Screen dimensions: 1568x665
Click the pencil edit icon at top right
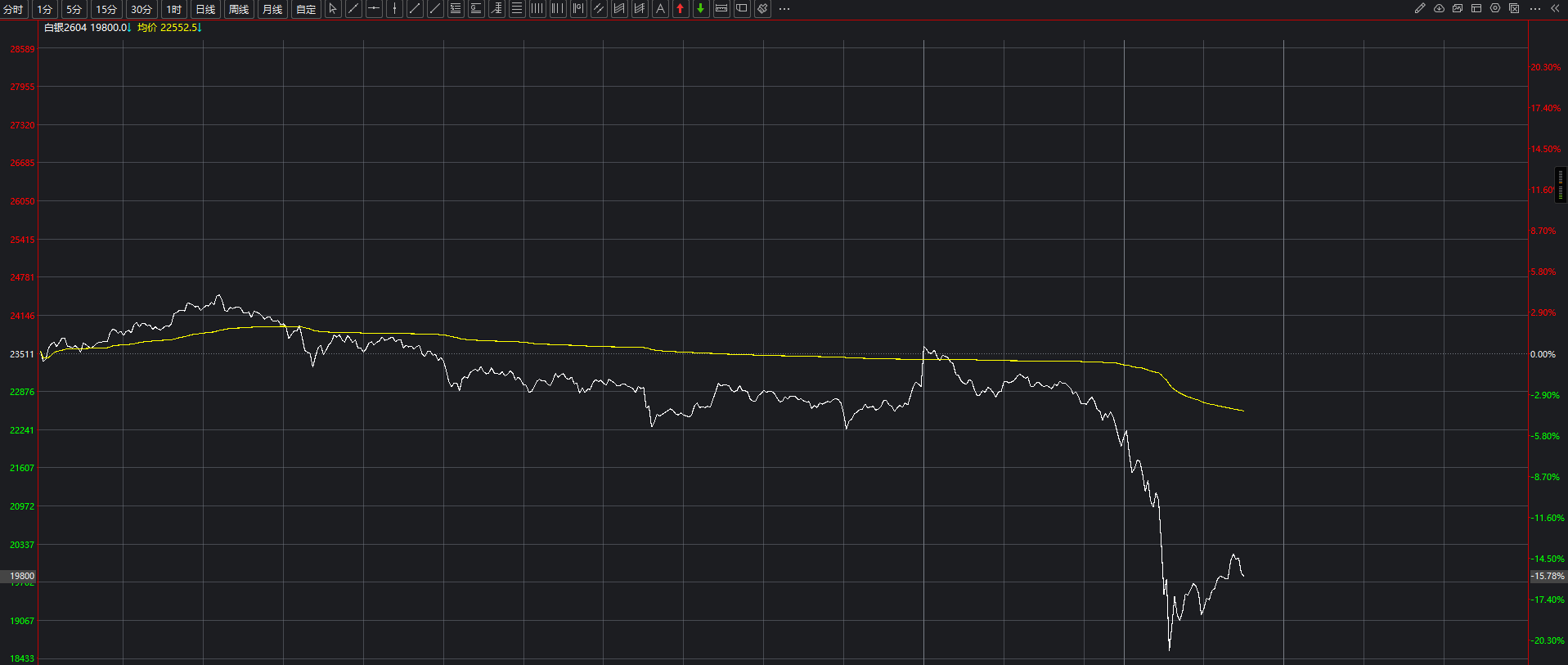(x=1420, y=9)
